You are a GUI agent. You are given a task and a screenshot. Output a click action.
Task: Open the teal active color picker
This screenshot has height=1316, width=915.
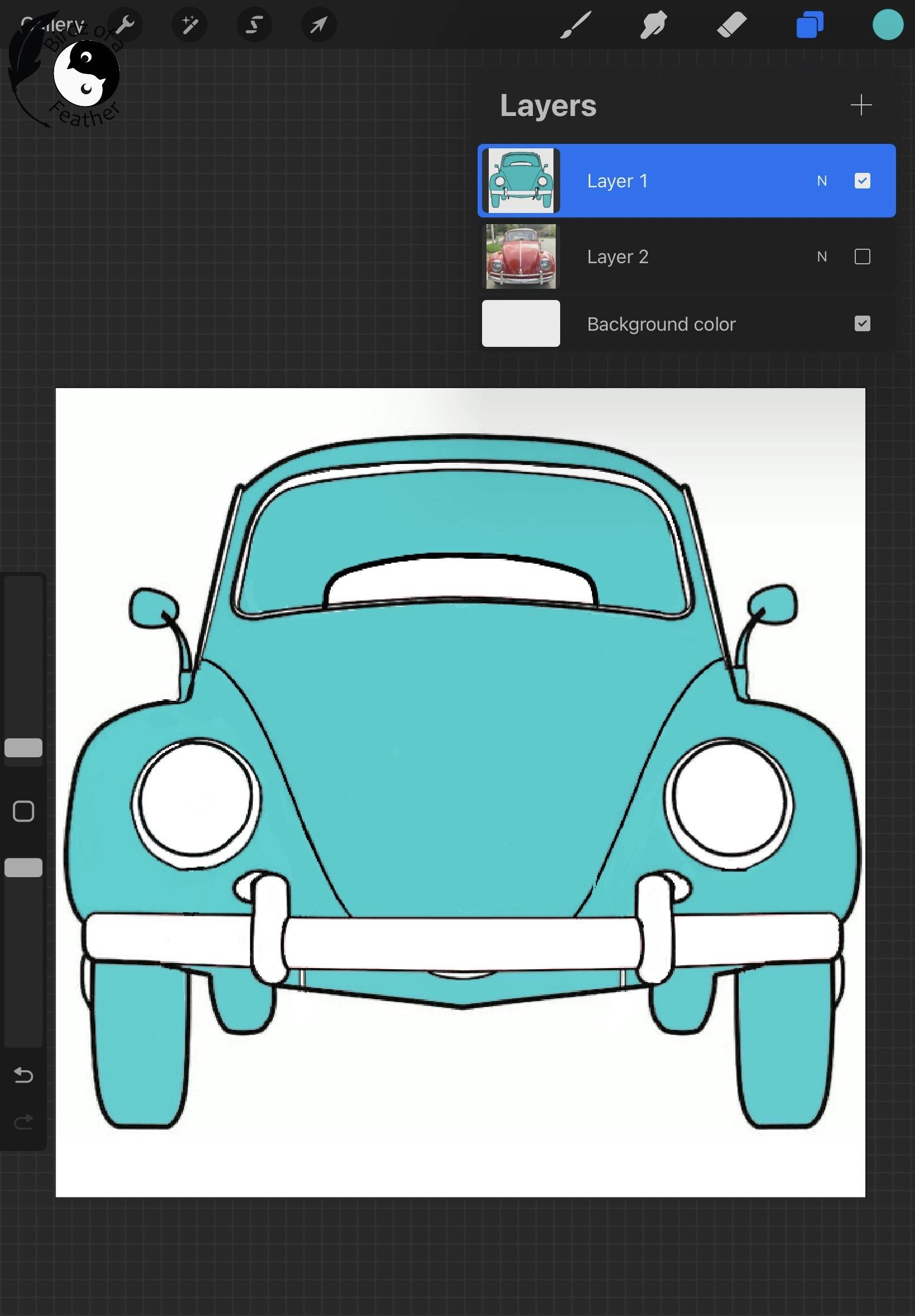888,25
